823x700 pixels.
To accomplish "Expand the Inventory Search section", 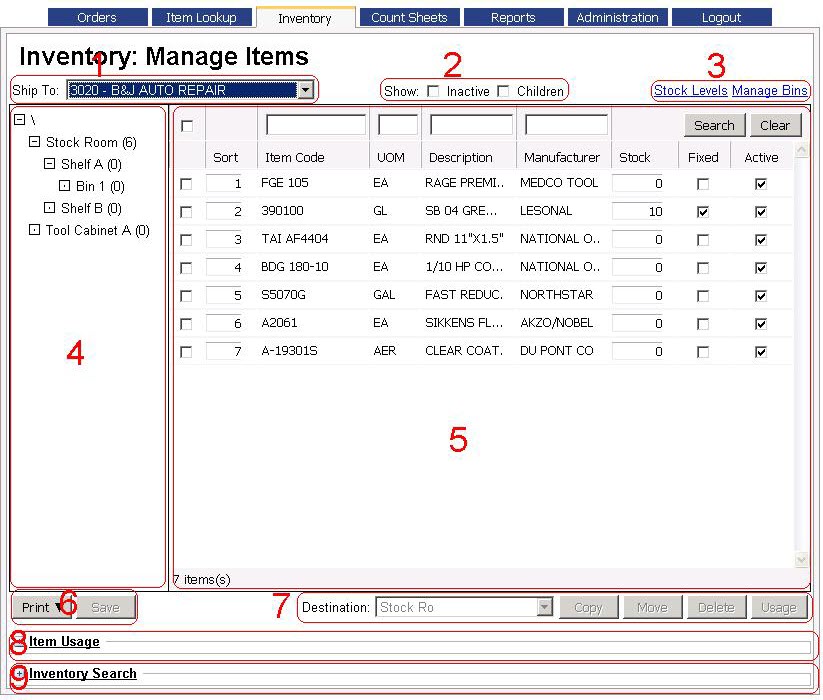I will pos(19,674).
